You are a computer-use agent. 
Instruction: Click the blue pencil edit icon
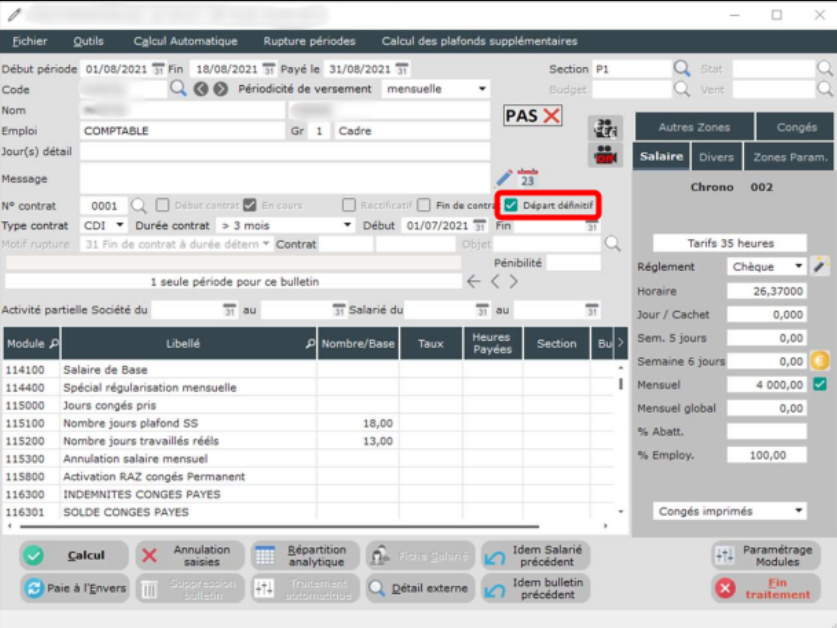coord(505,178)
